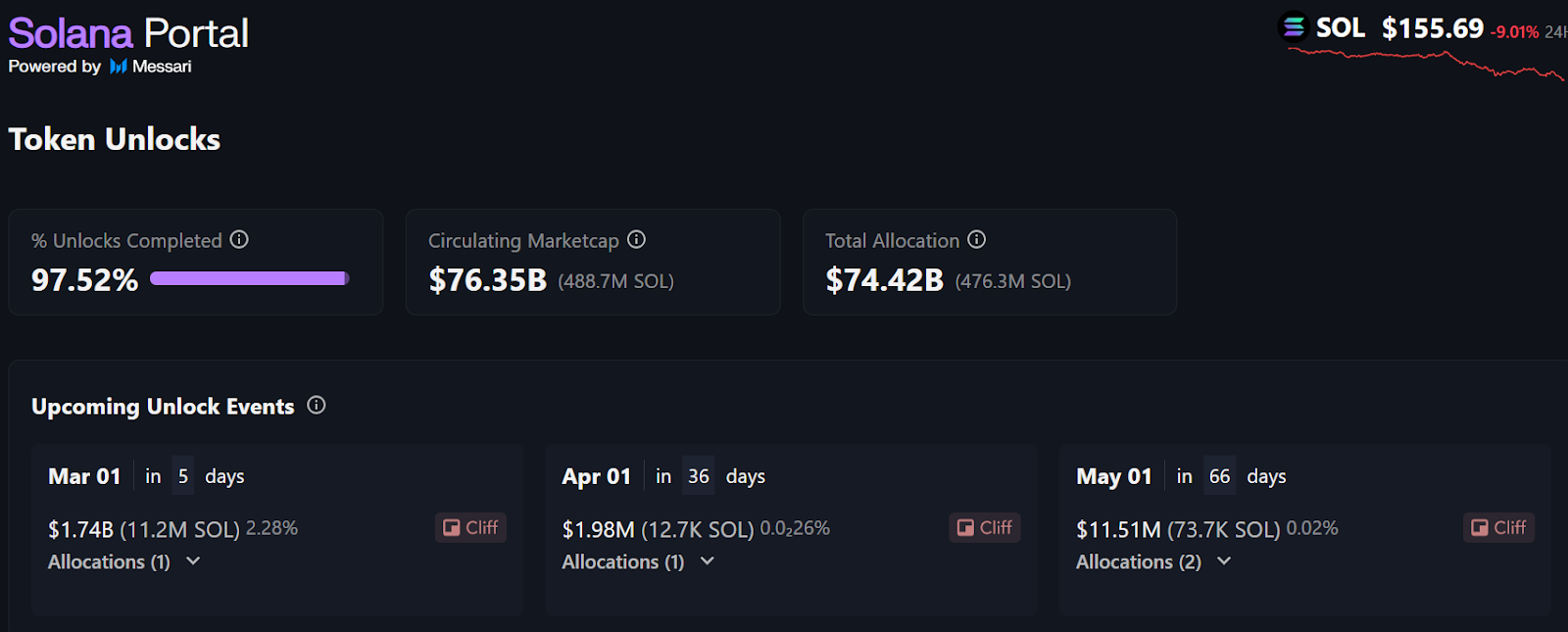Click the 97.52% value
Image resolution: width=1568 pixels, height=632 pixels.
click(x=84, y=280)
